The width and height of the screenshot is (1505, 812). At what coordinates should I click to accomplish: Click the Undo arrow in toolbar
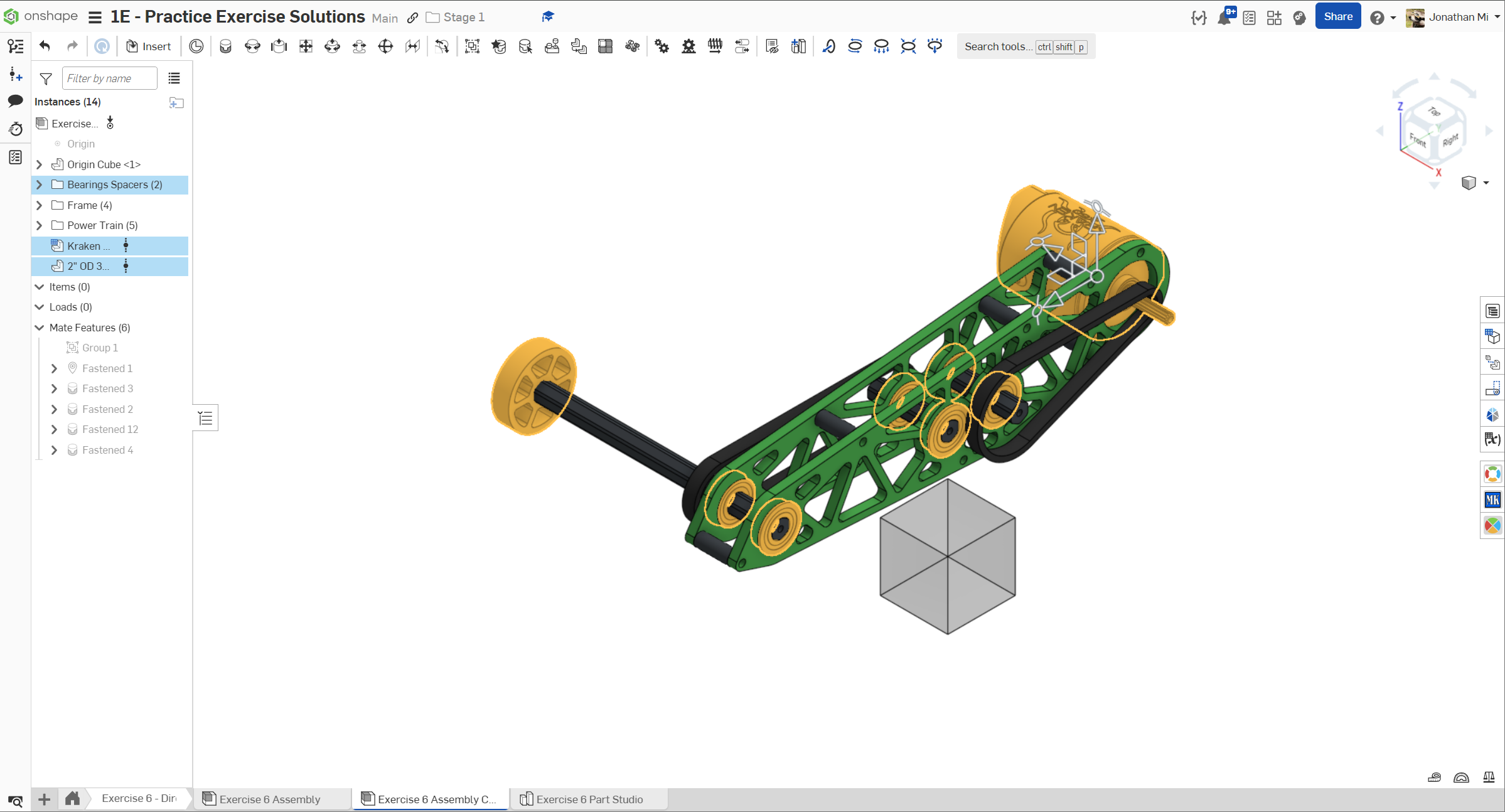pyautogui.click(x=45, y=46)
